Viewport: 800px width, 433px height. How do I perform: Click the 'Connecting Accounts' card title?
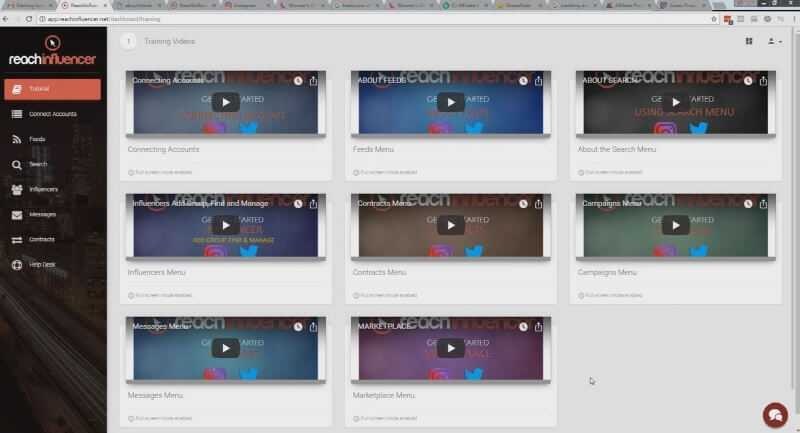[x=163, y=149]
